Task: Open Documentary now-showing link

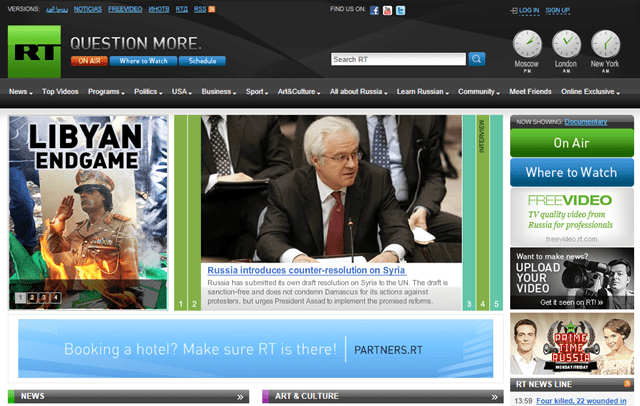Action: (x=586, y=122)
